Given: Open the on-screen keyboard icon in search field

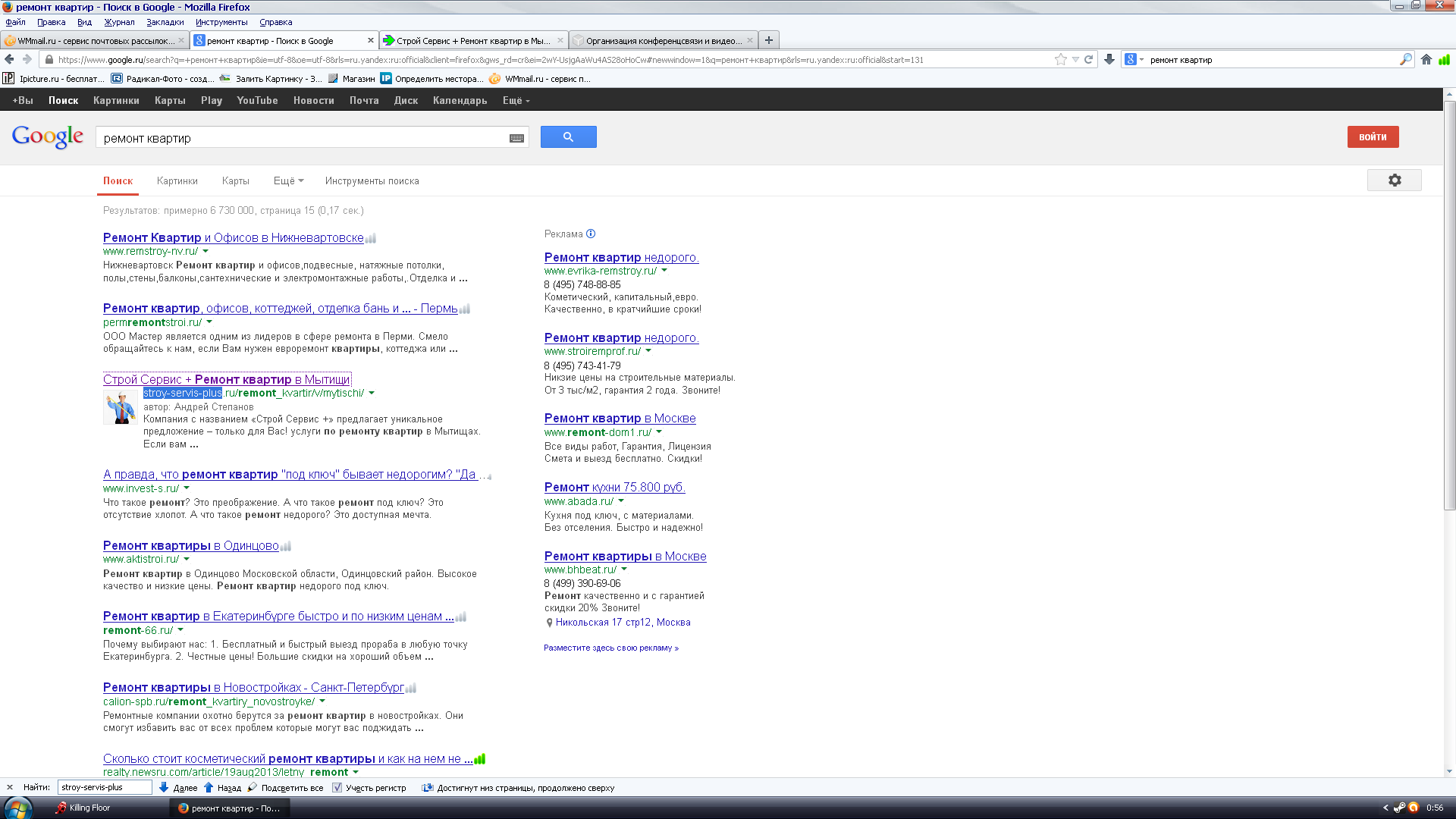Looking at the screenshot, I should coord(516,138).
